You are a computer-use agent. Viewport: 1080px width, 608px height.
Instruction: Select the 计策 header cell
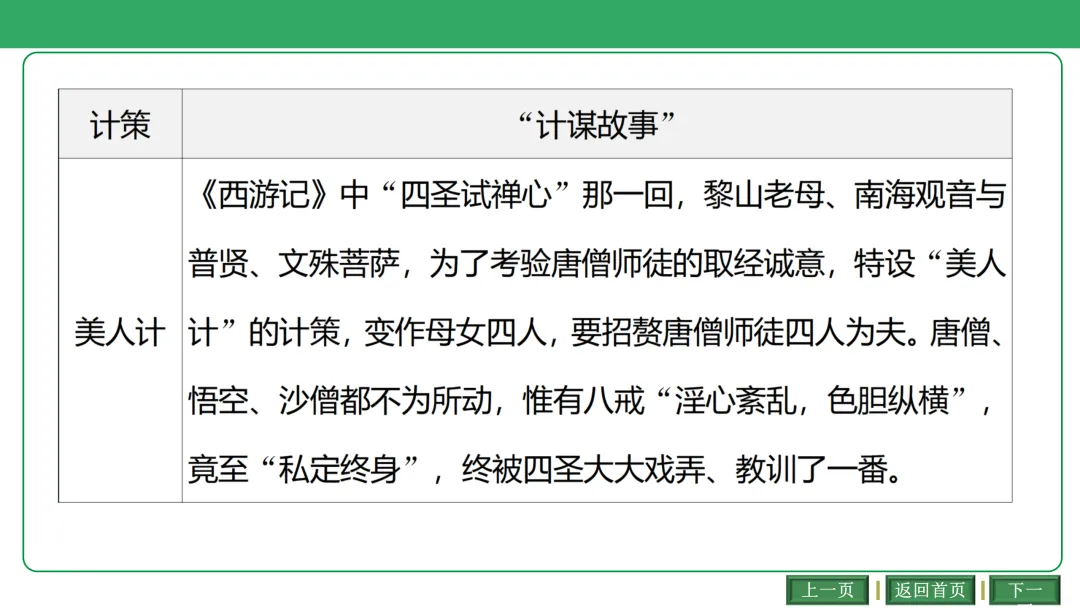pos(121,124)
